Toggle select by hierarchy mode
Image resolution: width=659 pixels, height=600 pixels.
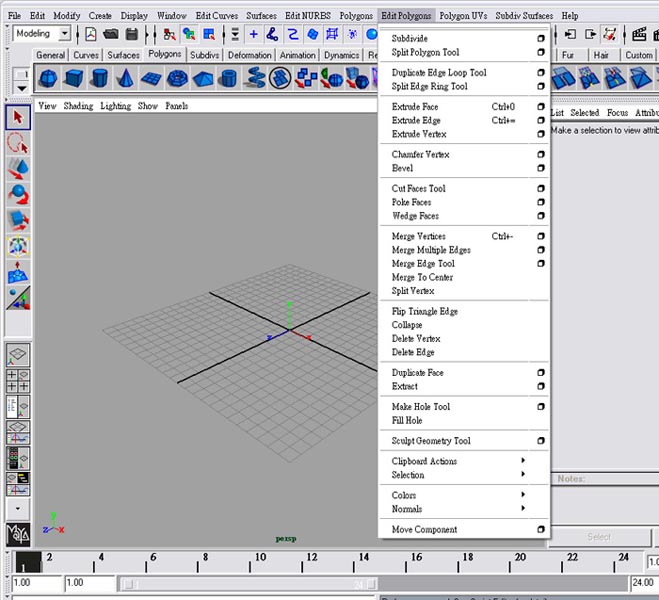tap(169, 34)
